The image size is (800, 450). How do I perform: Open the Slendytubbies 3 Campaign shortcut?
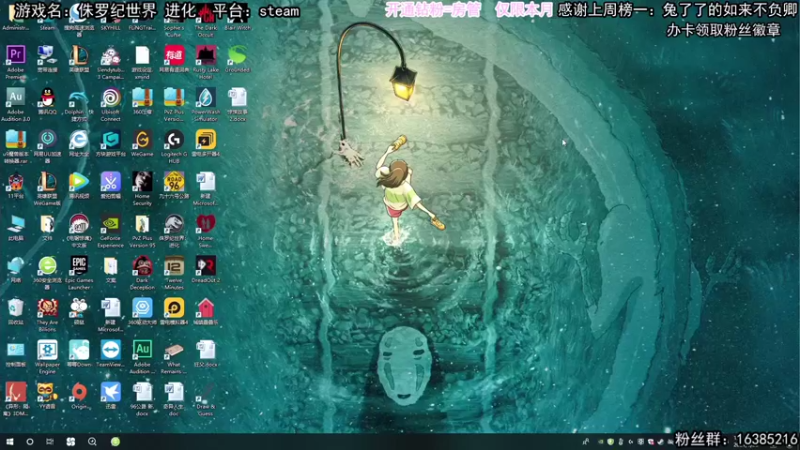coord(110,55)
